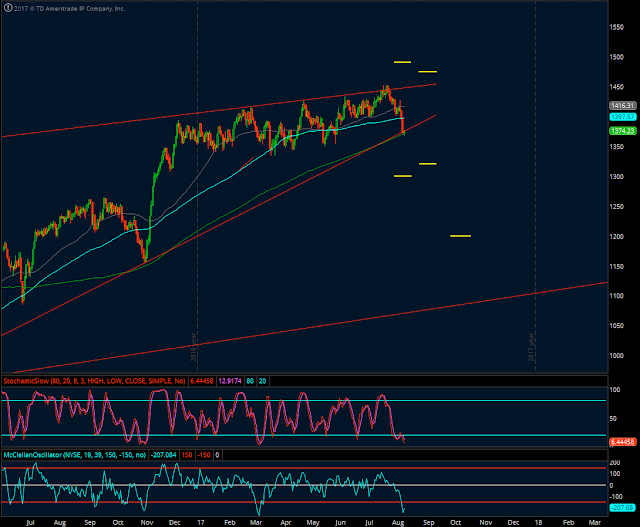Select the cyan 1397.57 price bubble

tap(623, 117)
